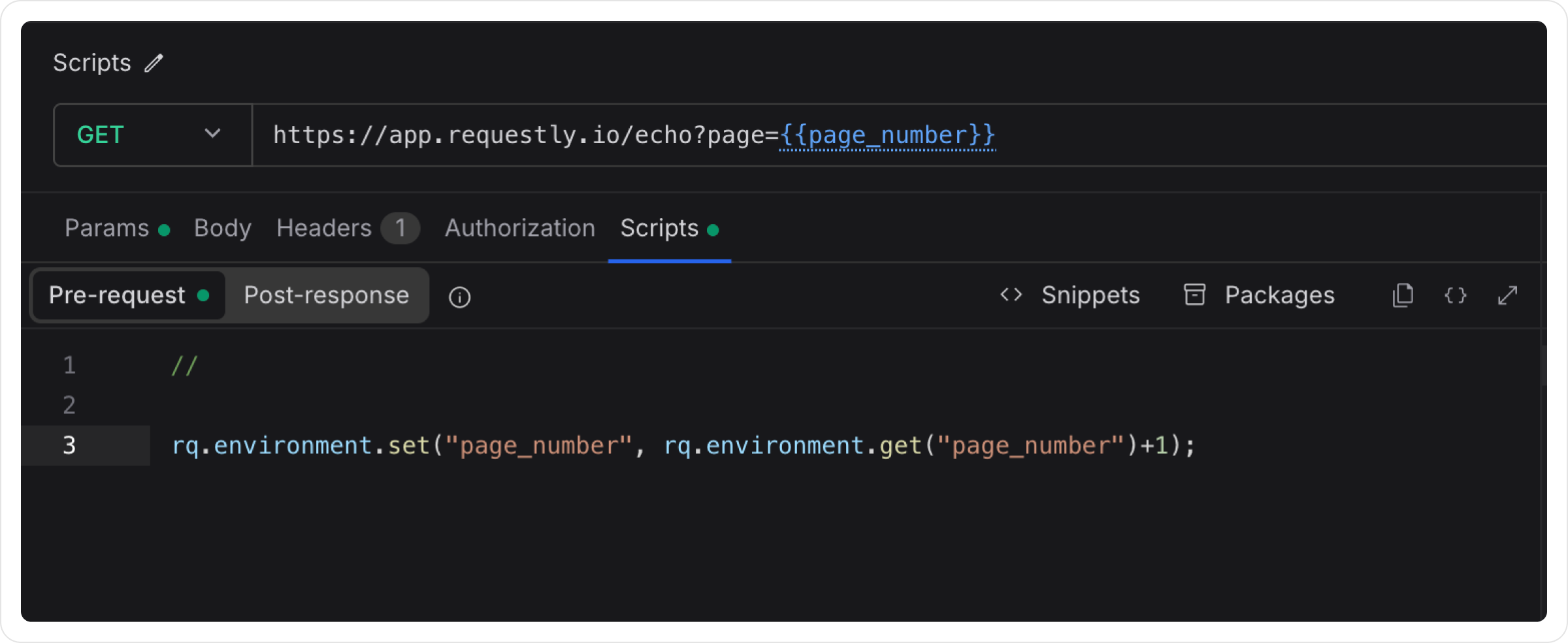Select the {{page_number}} variable in URL
Screen dimensions: 1568x643
point(887,135)
